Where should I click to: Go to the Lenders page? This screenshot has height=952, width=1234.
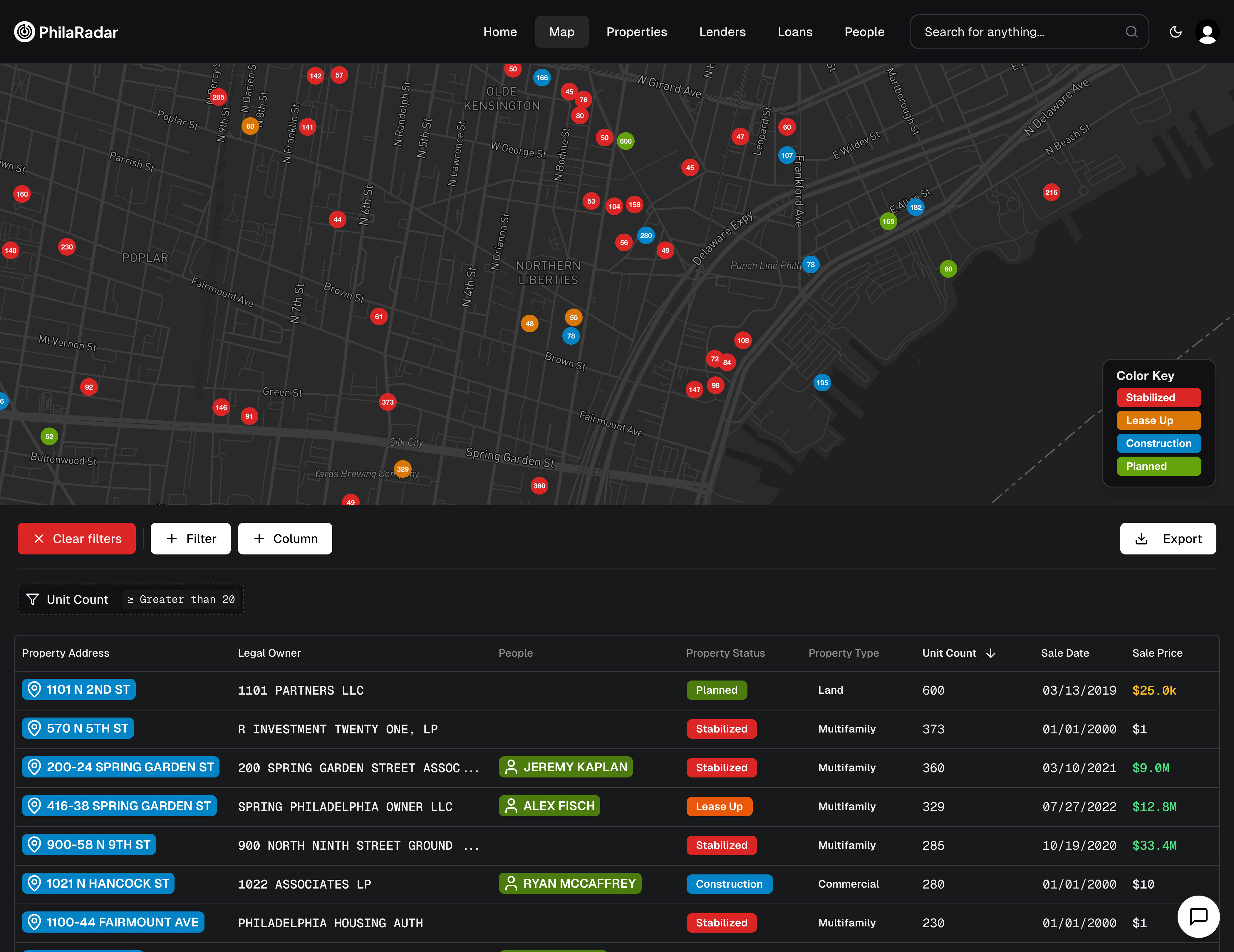click(x=722, y=32)
